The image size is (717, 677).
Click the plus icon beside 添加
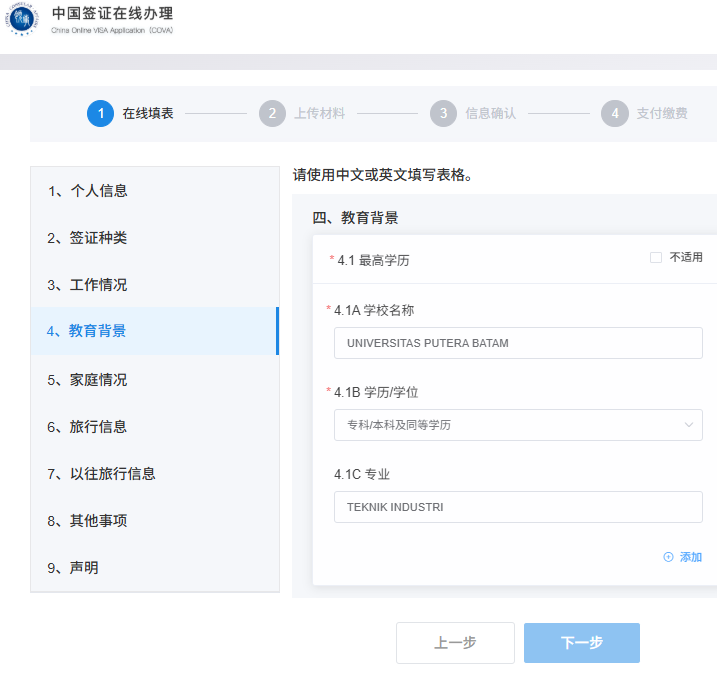(668, 557)
